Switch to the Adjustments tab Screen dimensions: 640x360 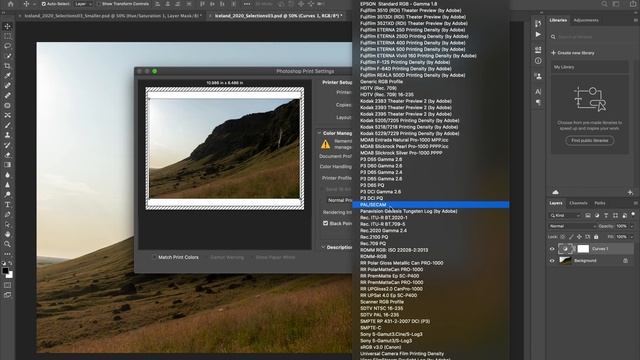pos(586,20)
